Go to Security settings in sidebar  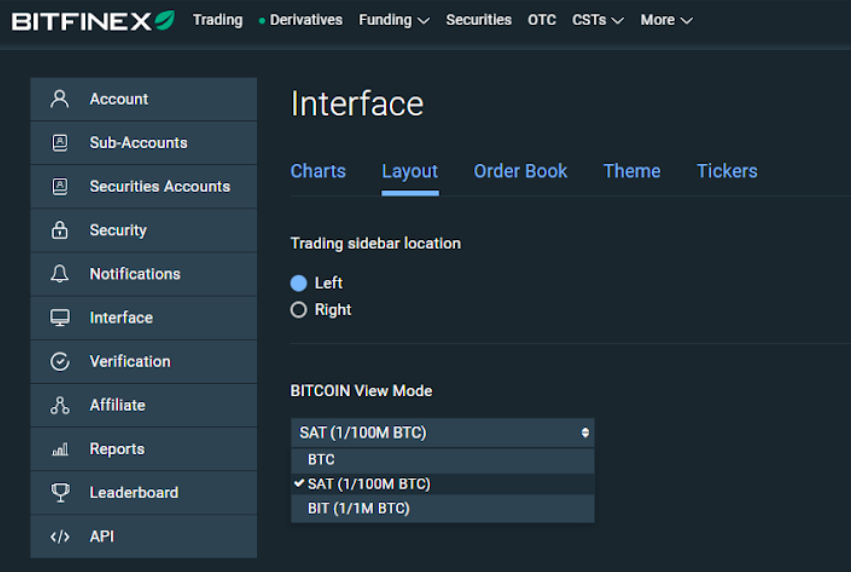[144, 230]
